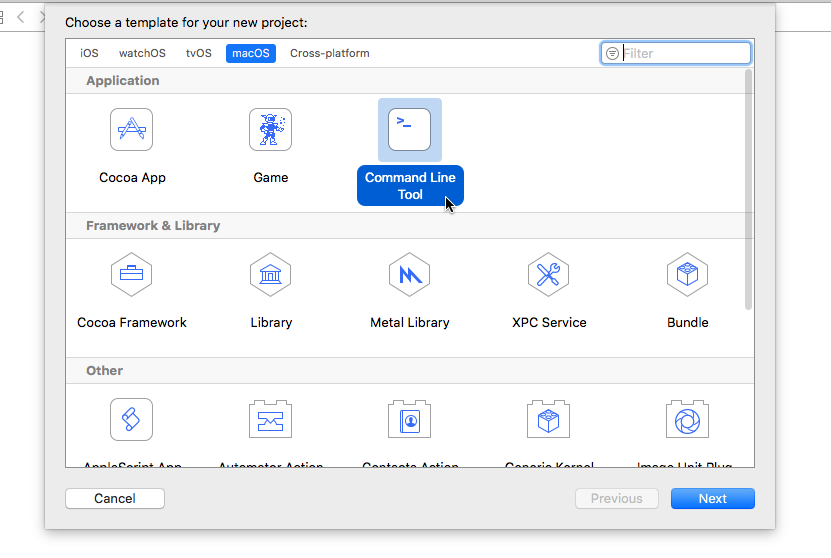Click the "Bundle" label

click(x=688, y=323)
